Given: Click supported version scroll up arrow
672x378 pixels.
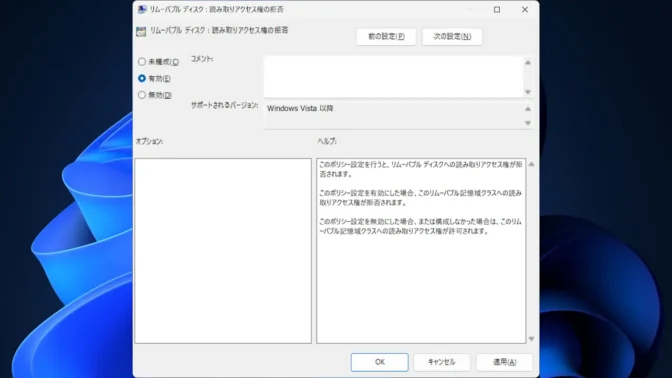Looking at the screenshot, I should (x=528, y=109).
